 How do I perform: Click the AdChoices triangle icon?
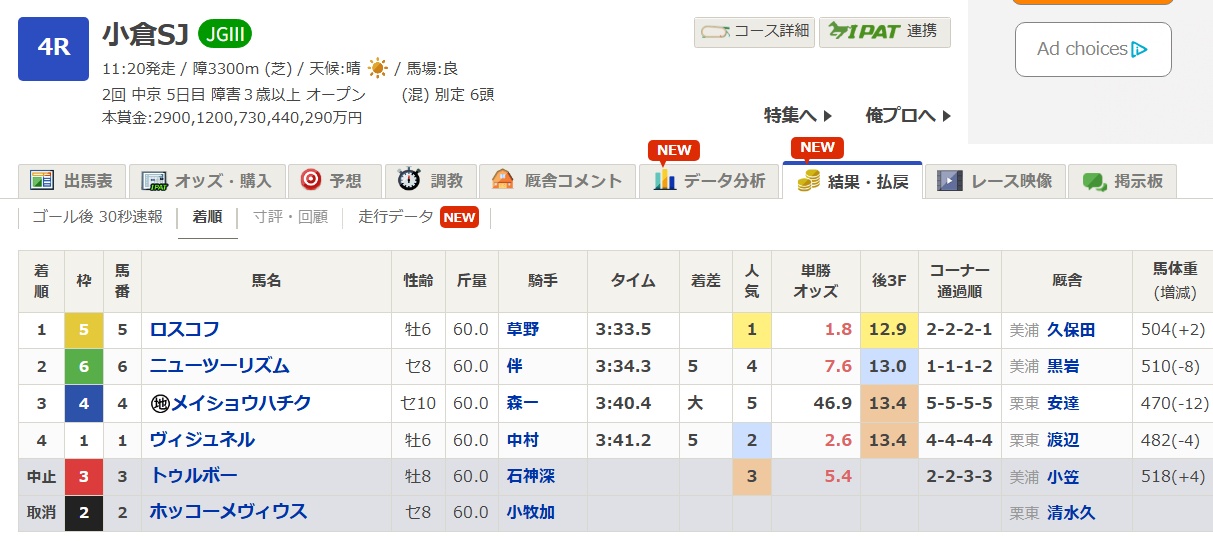click(x=1139, y=49)
